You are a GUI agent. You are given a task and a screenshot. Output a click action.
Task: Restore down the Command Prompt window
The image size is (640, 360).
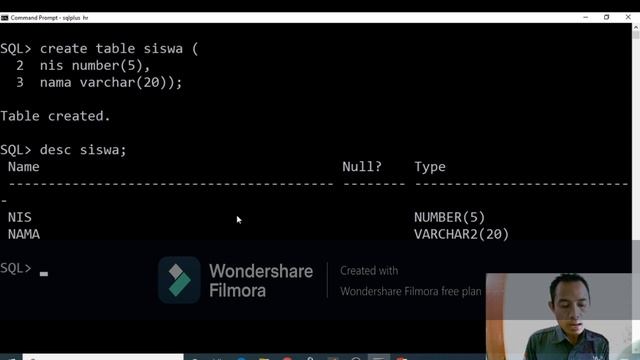click(x=607, y=18)
